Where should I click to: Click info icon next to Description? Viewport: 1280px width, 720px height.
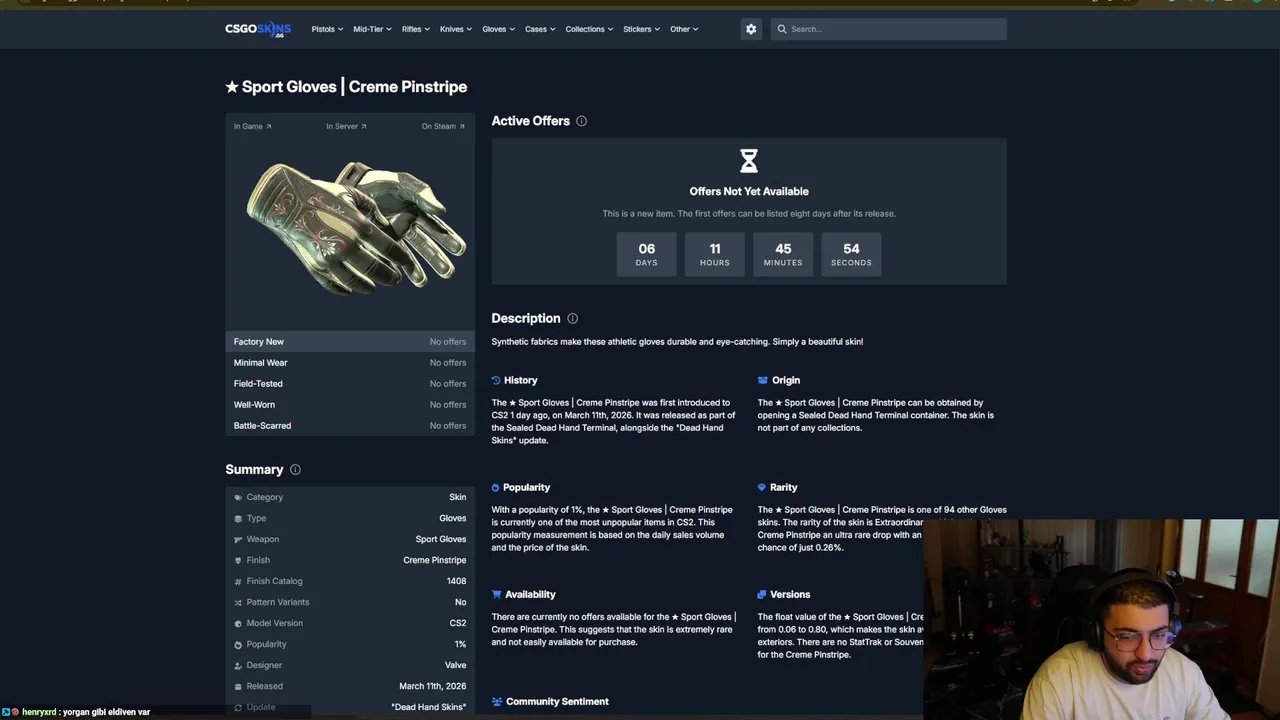(x=572, y=318)
